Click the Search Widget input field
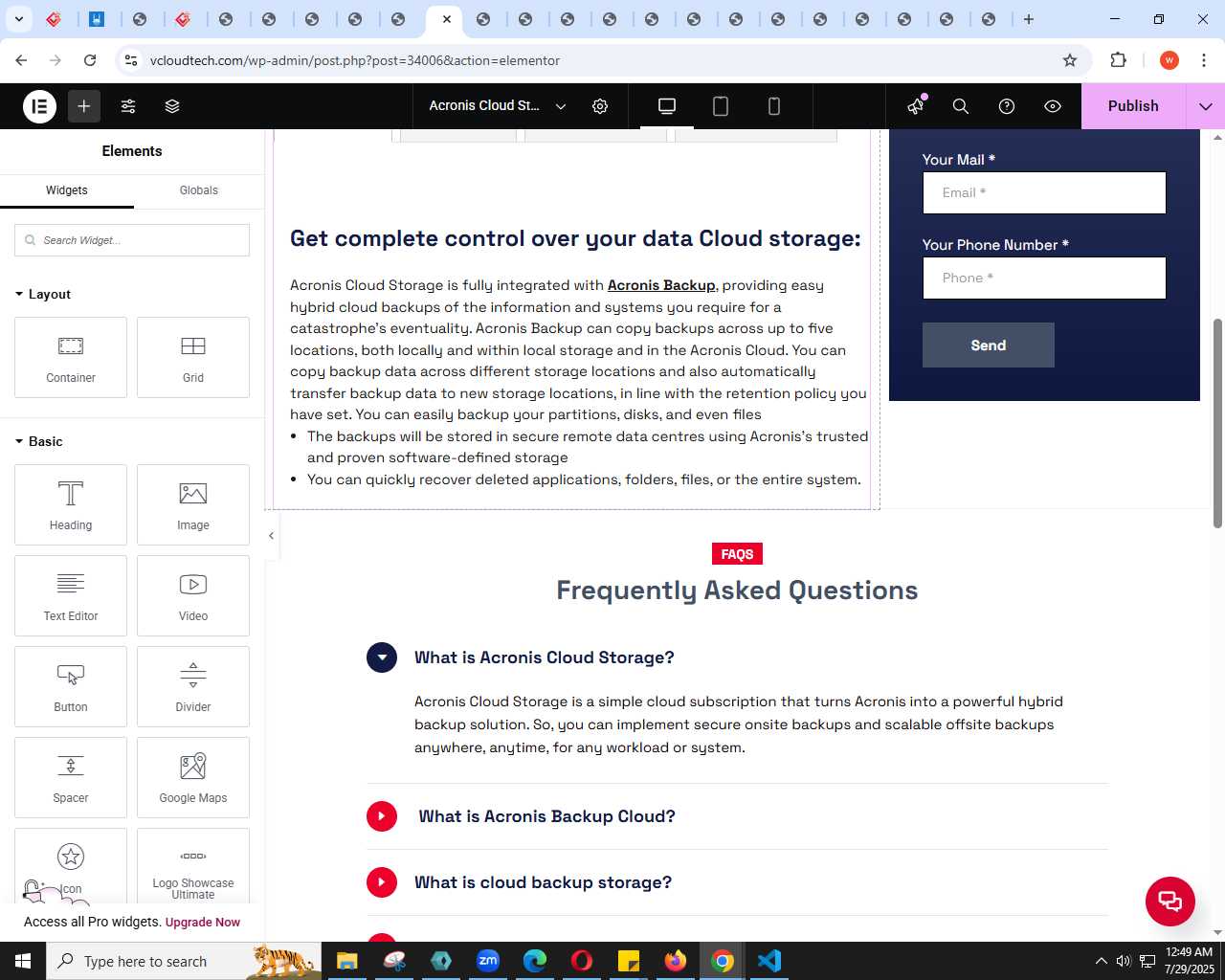 132,240
